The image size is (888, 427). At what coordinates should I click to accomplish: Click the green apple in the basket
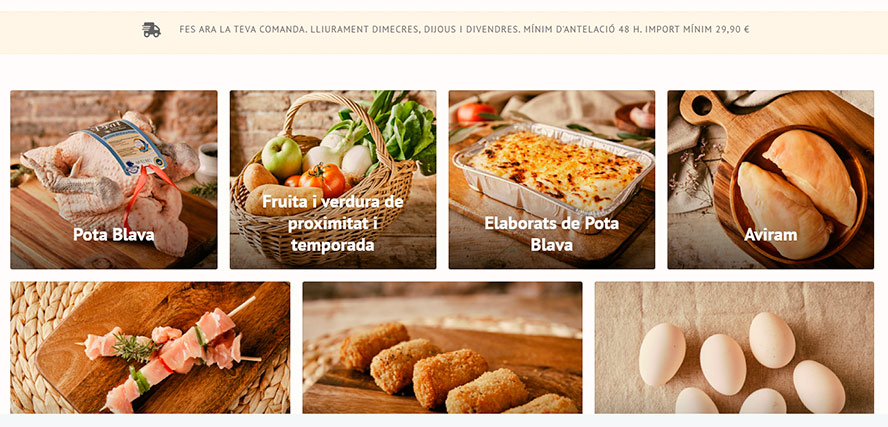coord(281,157)
